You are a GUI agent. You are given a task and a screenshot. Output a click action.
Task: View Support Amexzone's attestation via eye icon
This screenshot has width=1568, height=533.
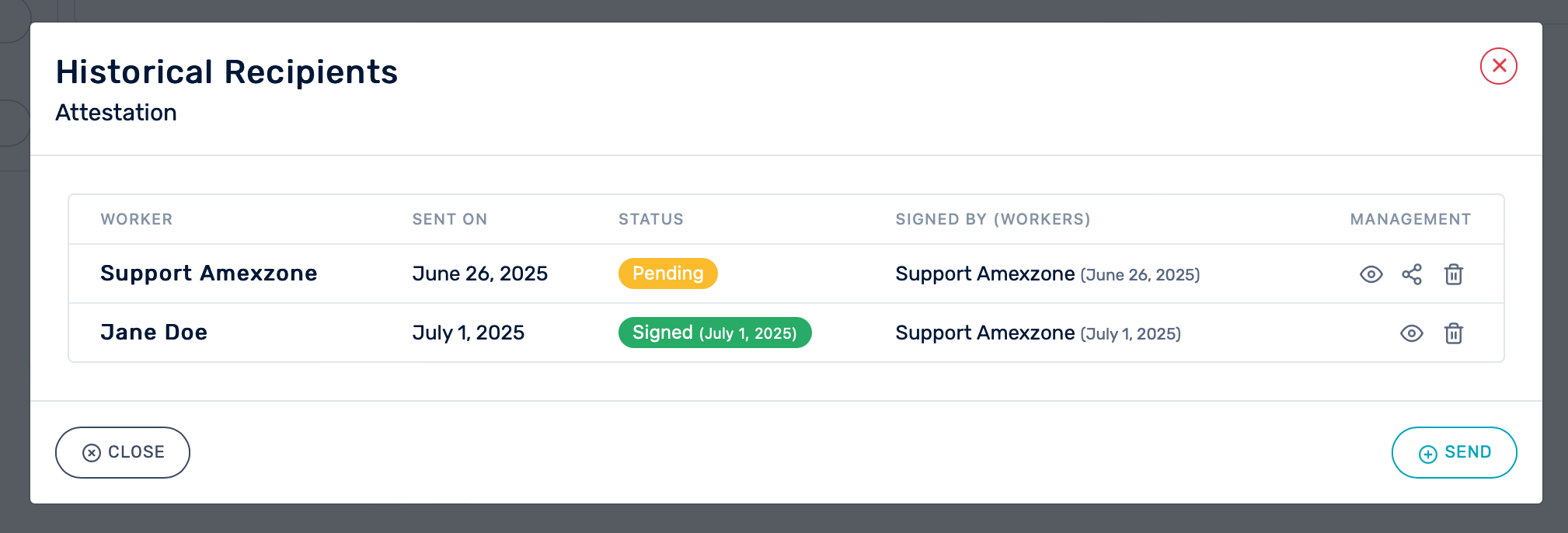1371,274
